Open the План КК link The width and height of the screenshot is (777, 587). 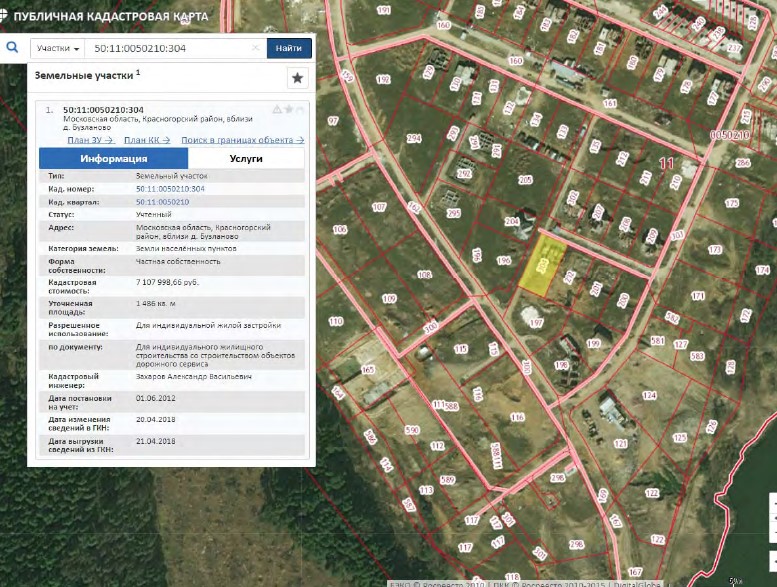[x=147, y=140]
